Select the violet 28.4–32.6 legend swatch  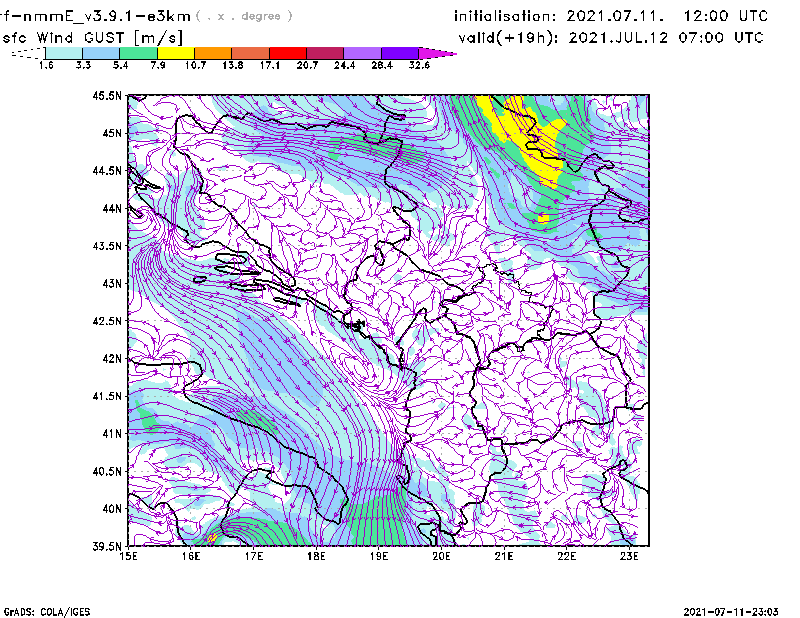coord(400,53)
